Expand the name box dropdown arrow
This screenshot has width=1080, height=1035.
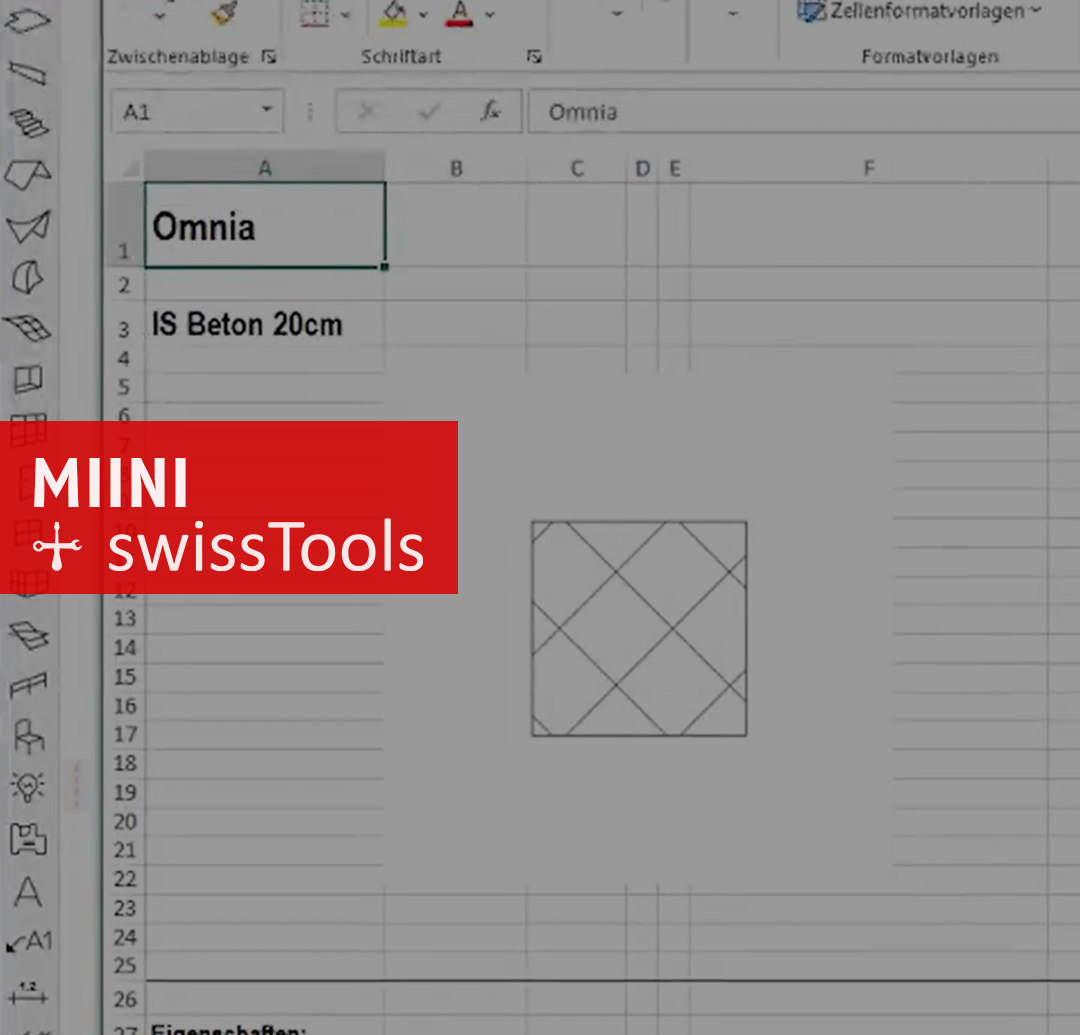(267, 109)
